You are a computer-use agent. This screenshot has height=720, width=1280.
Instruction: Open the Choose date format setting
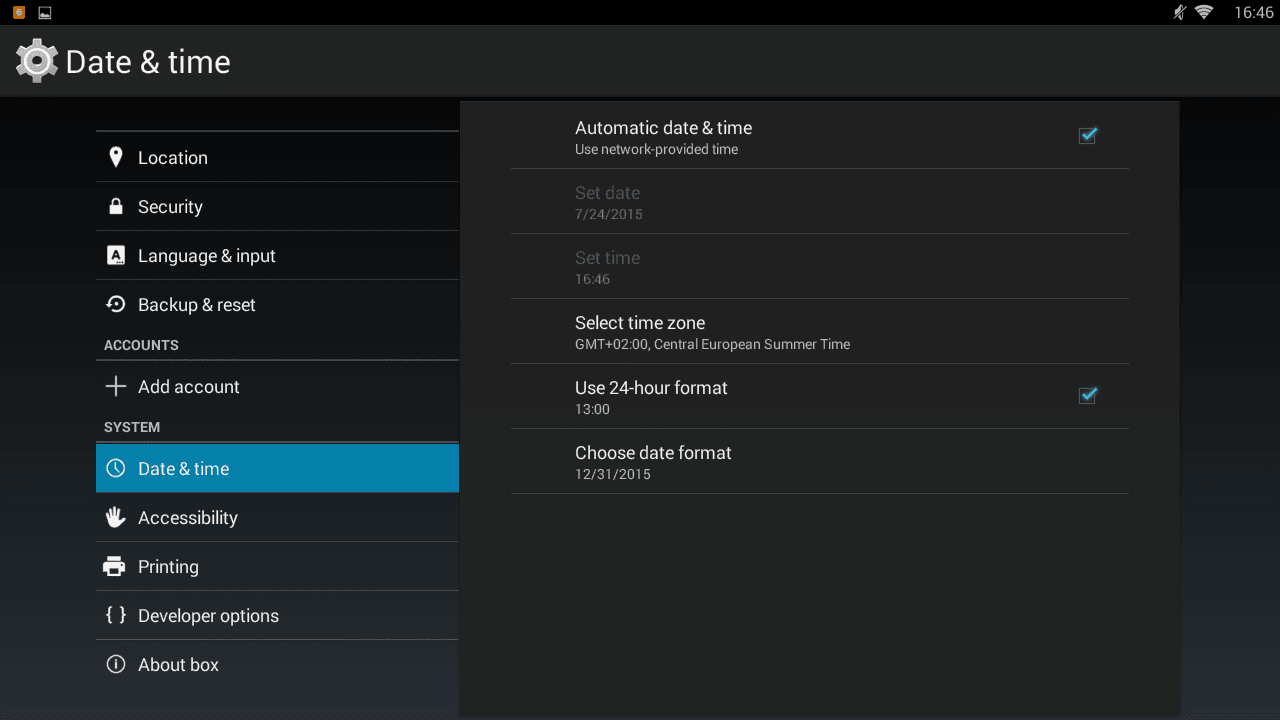point(820,461)
